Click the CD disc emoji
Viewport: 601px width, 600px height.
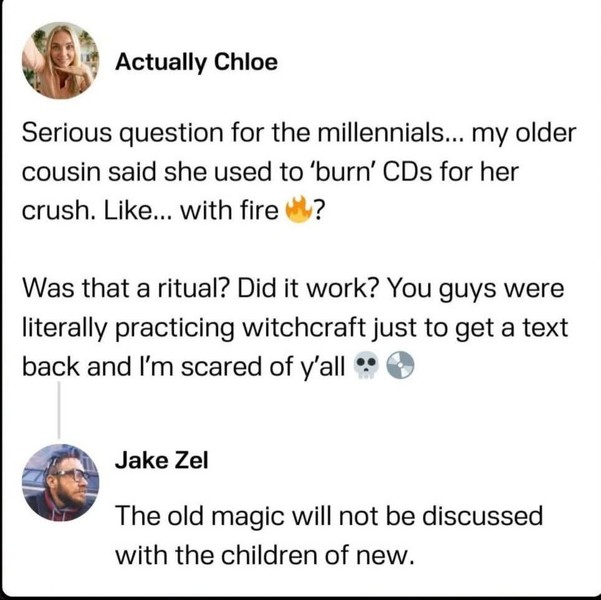pos(397,367)
